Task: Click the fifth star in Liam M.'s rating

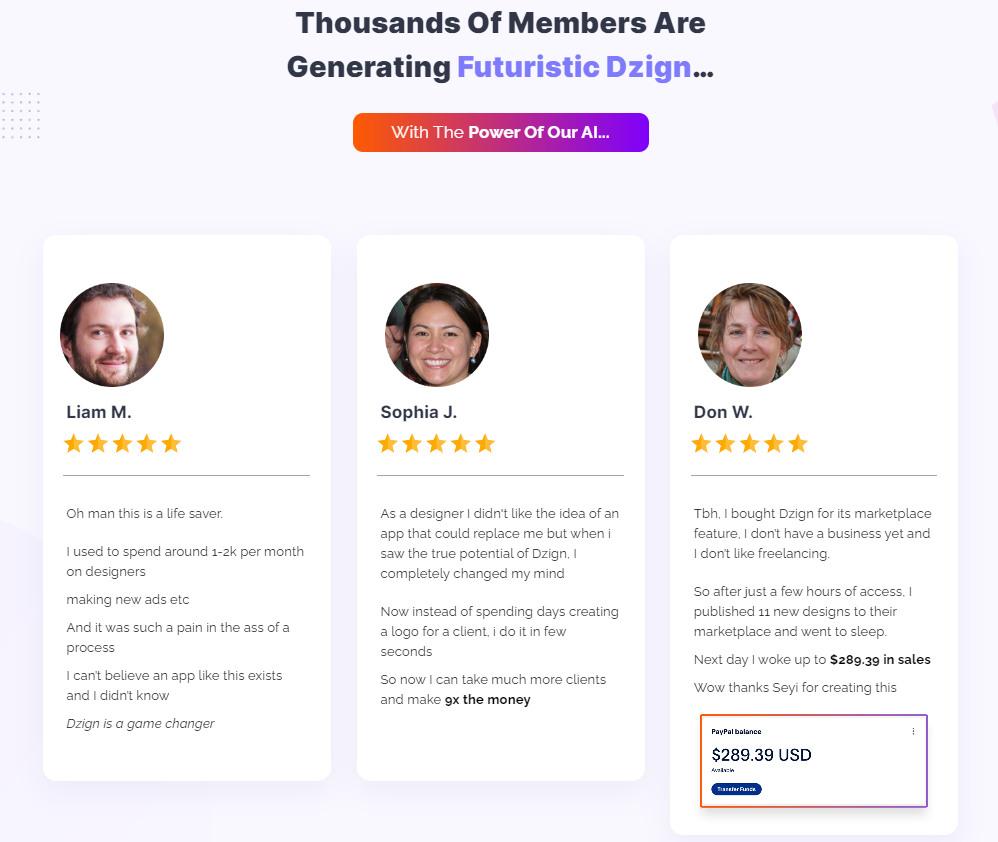Action: (x=171, y=444)
